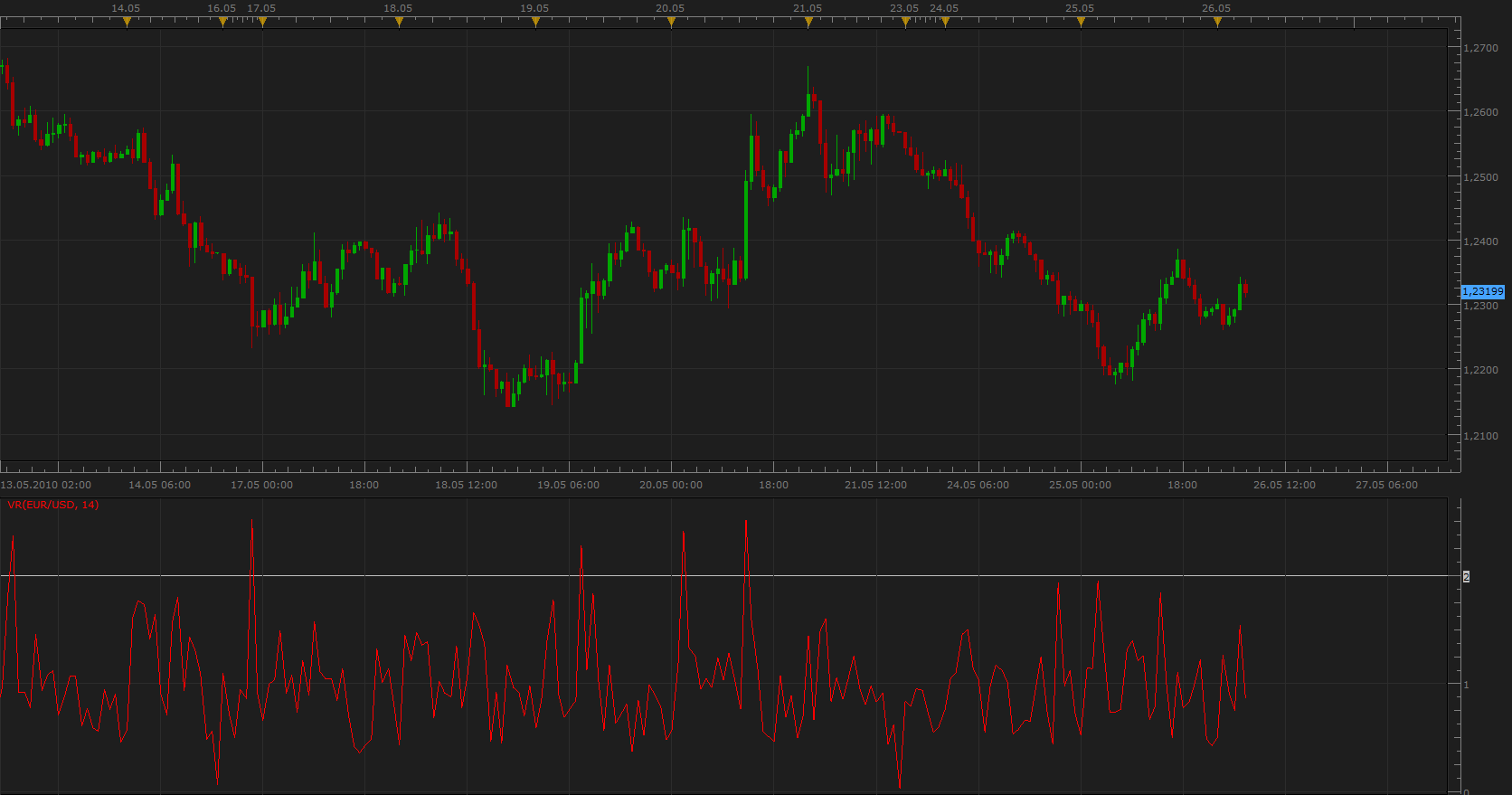This screenshot has width=1512, height=795.
Task: Click the 1,2500 price axis label
Action: (x=1480, y=177)
